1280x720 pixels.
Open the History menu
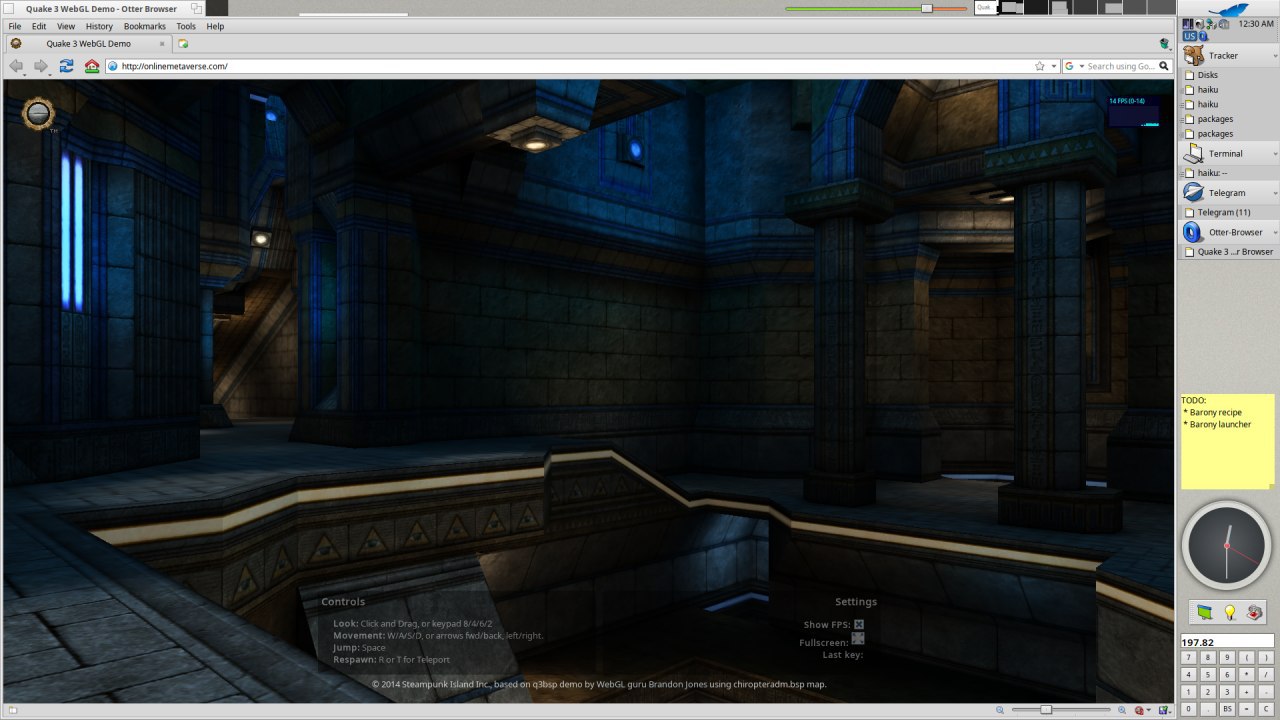[x=99, y=26]
